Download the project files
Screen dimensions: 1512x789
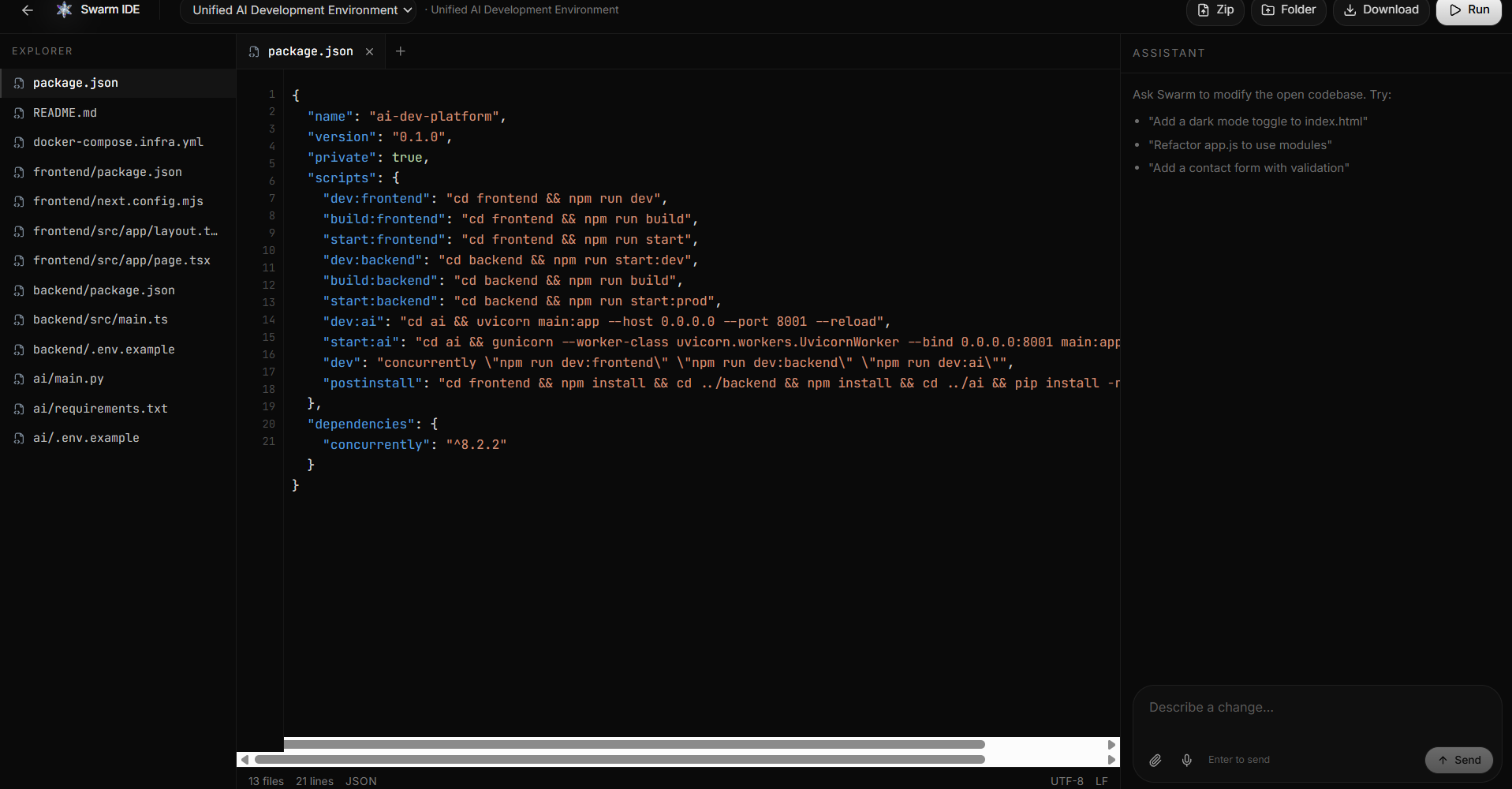pyautogui.click(x=1380, y=10)
